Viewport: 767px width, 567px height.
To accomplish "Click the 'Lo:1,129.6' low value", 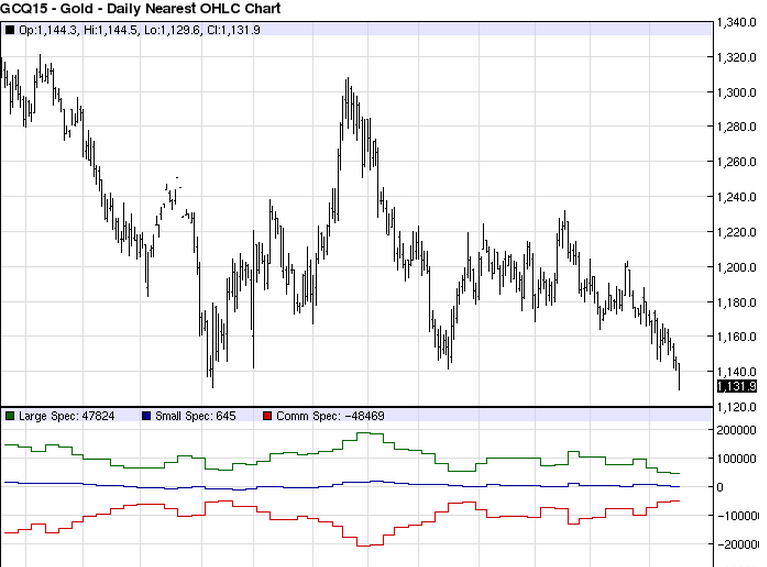I will [172, 30].
